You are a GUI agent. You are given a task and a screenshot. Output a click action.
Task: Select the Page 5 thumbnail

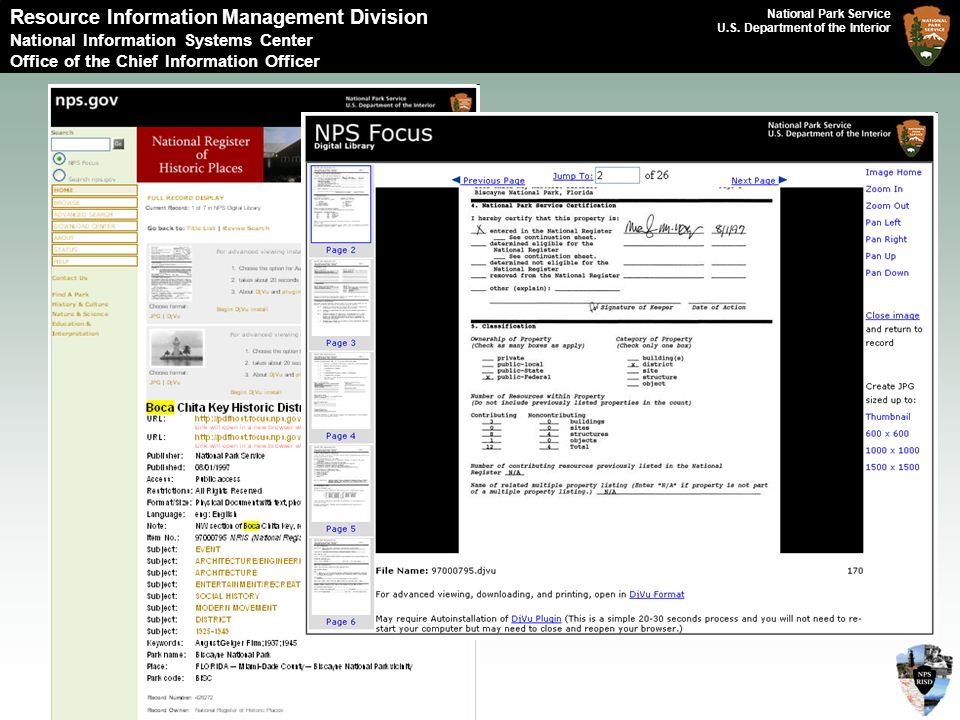341,484
